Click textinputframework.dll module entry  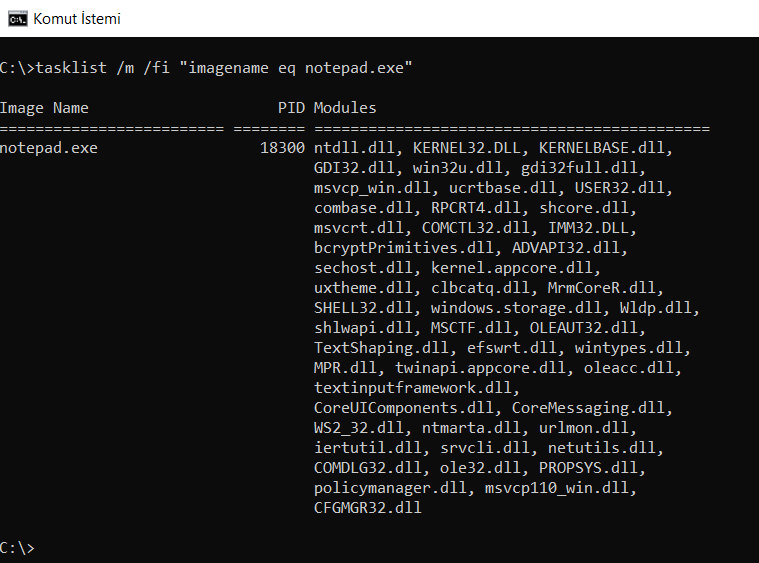click(x=412, y=388)
